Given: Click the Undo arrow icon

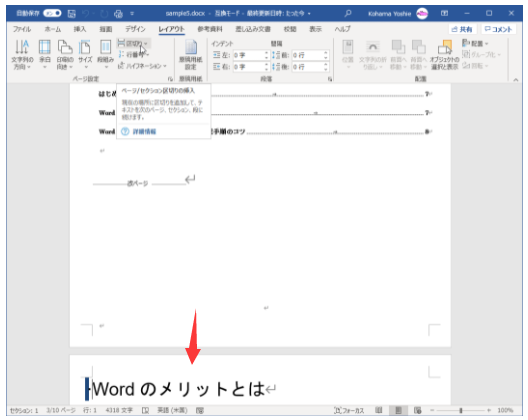Looking at the screenshot, I should [x=86, y=13].
